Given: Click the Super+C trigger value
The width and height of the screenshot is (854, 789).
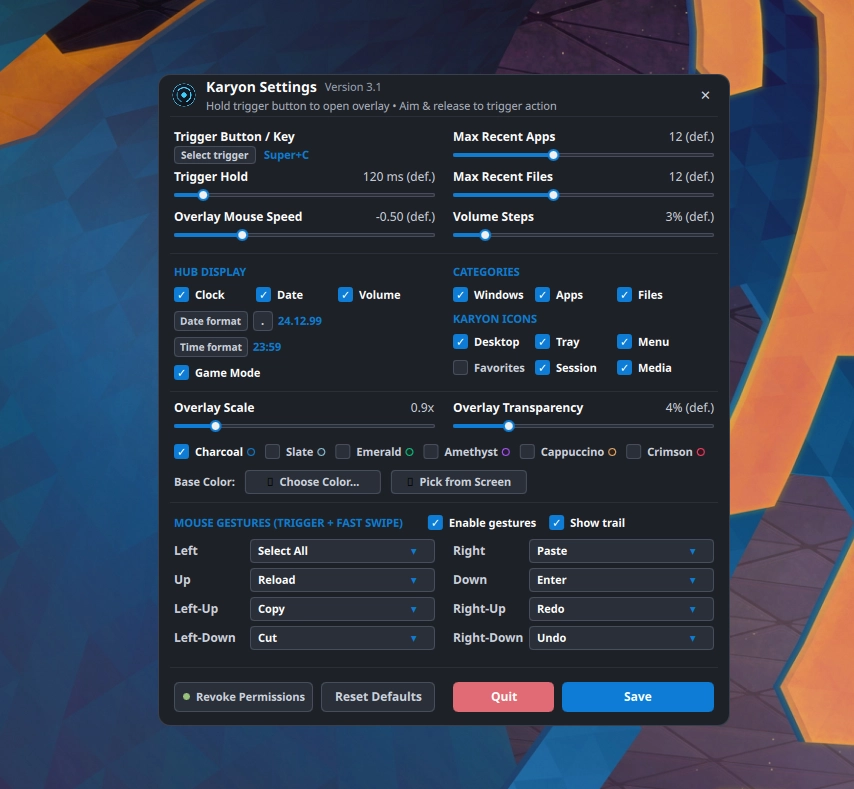Looking at the screenshot, I should tap(286, 155).
